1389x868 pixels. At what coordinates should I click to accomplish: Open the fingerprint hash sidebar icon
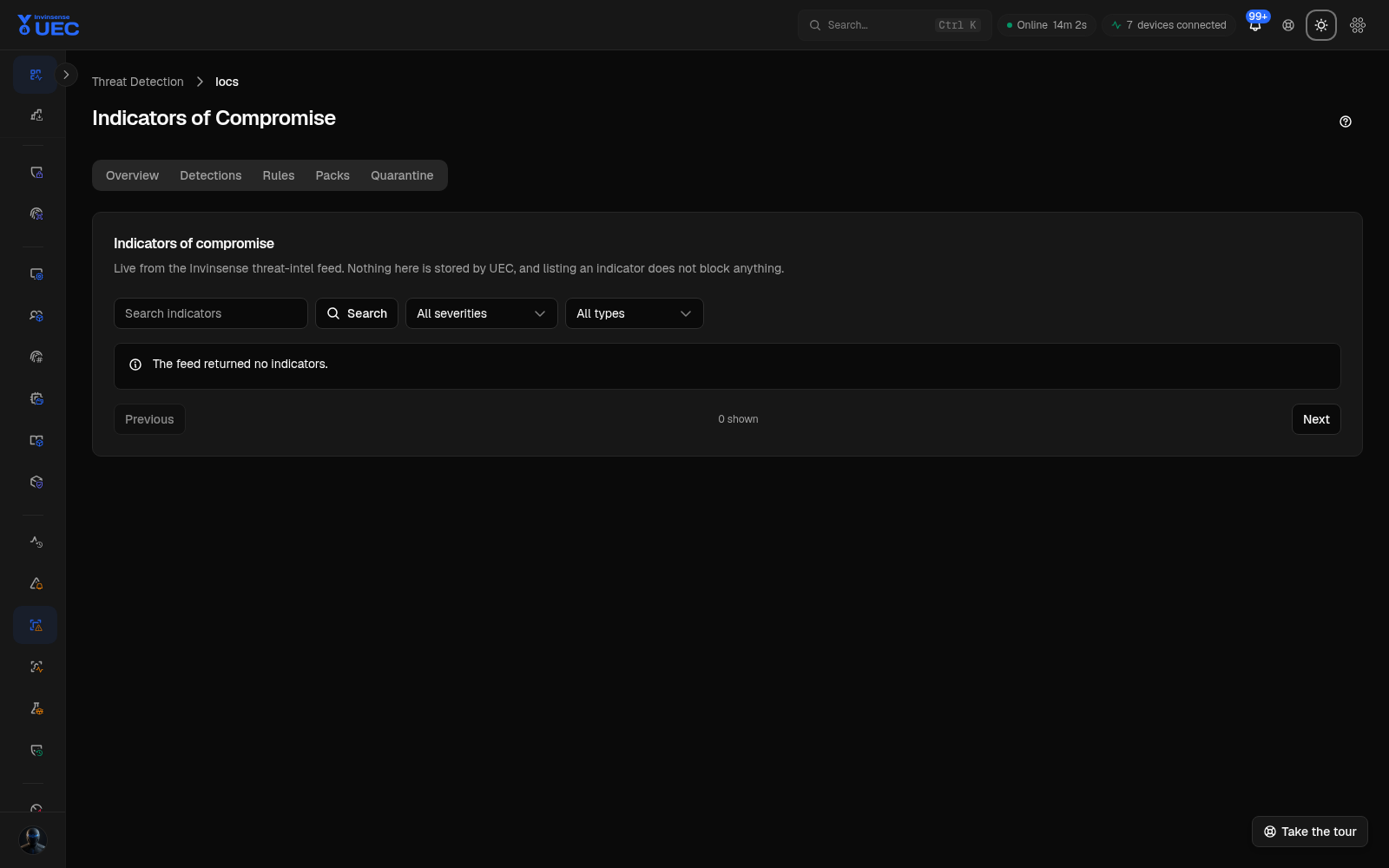[x=36, y=357]
